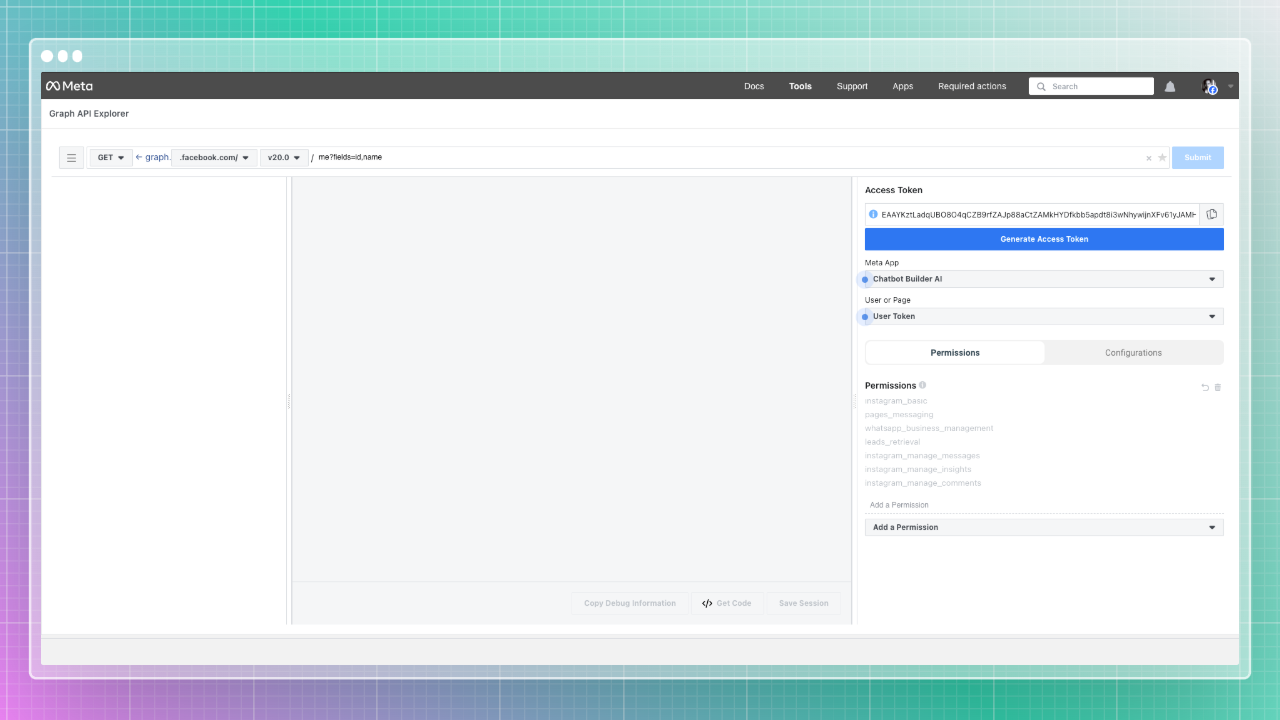This screenshot has width=1280, height=720.
Task: Expand the User Token dropdown
Action: tap(1044, 316)
